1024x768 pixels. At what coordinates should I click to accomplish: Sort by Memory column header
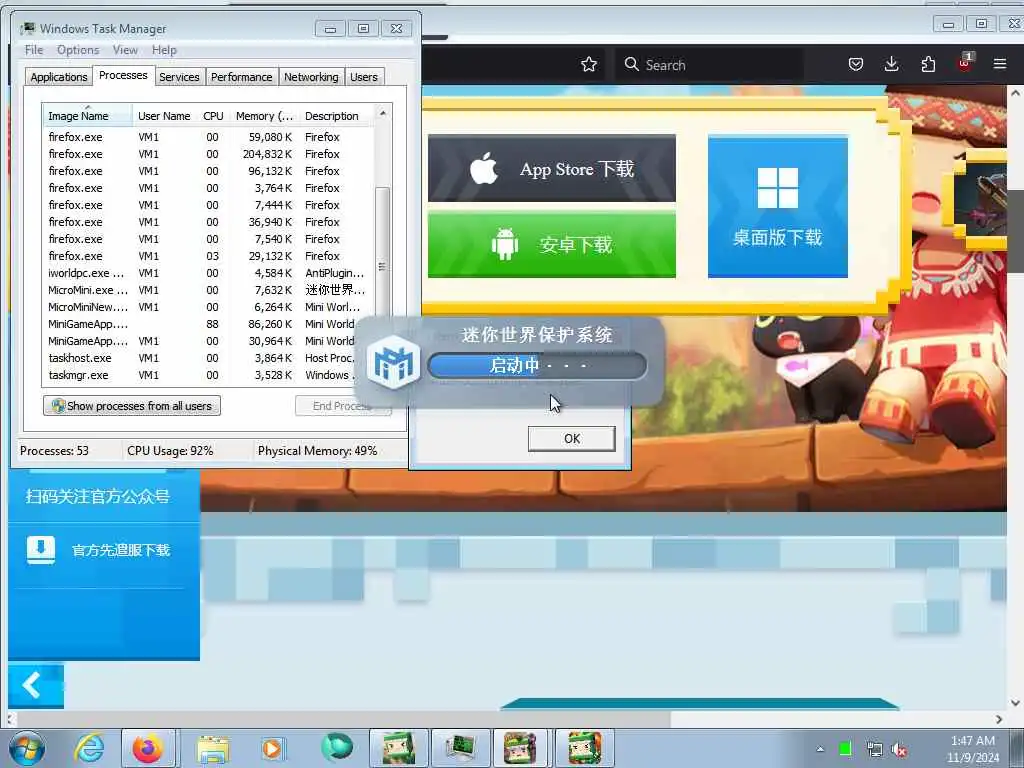[x=264, y=116]
